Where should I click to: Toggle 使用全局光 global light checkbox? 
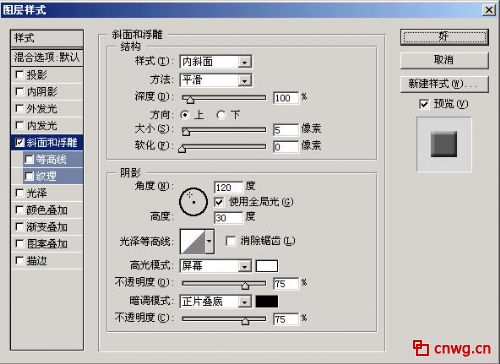tap(219, 202)
